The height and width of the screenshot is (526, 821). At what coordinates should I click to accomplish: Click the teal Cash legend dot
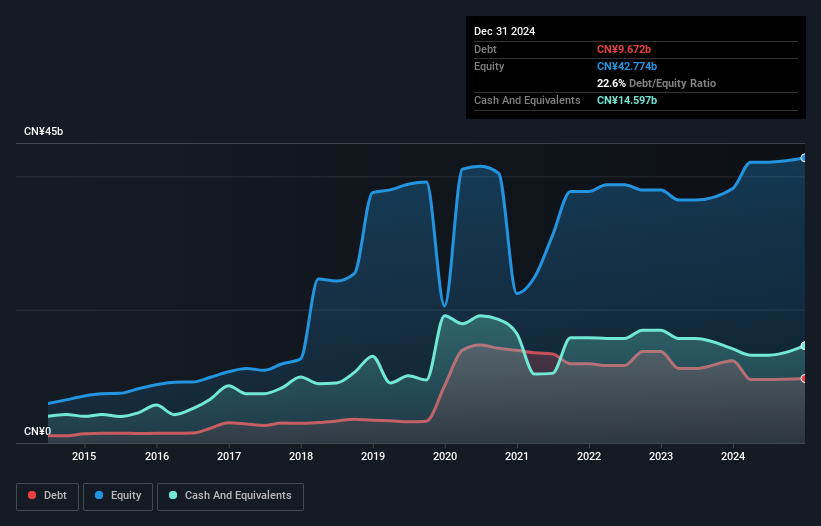point(173,495)
